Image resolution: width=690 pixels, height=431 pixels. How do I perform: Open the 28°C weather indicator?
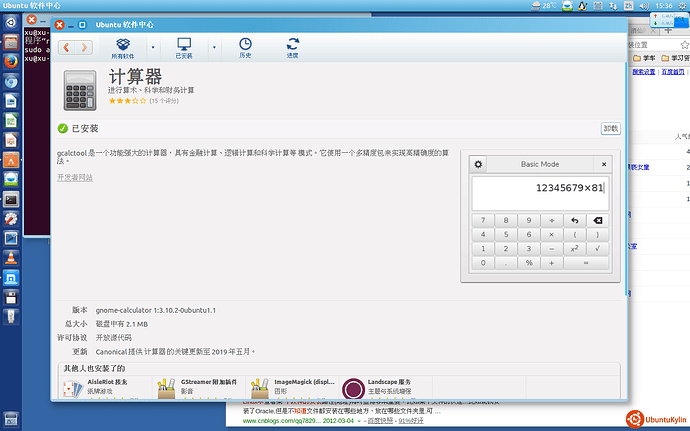[544, 6]
